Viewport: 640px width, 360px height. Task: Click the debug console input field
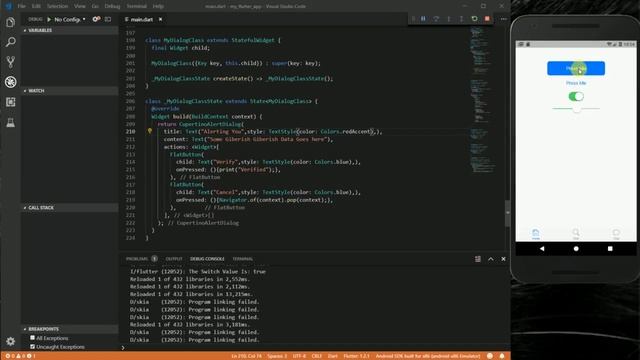pyautogui.click(x=314, y=347)
